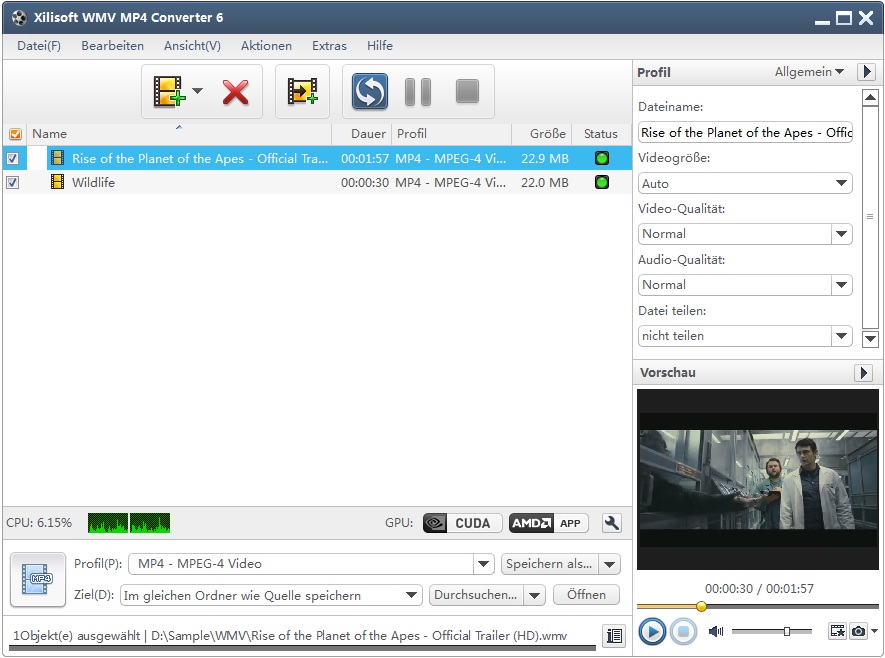Viewport: 885px width, 658px height.
Task: Click the CPU usage graph
Action: pos(129,523)
